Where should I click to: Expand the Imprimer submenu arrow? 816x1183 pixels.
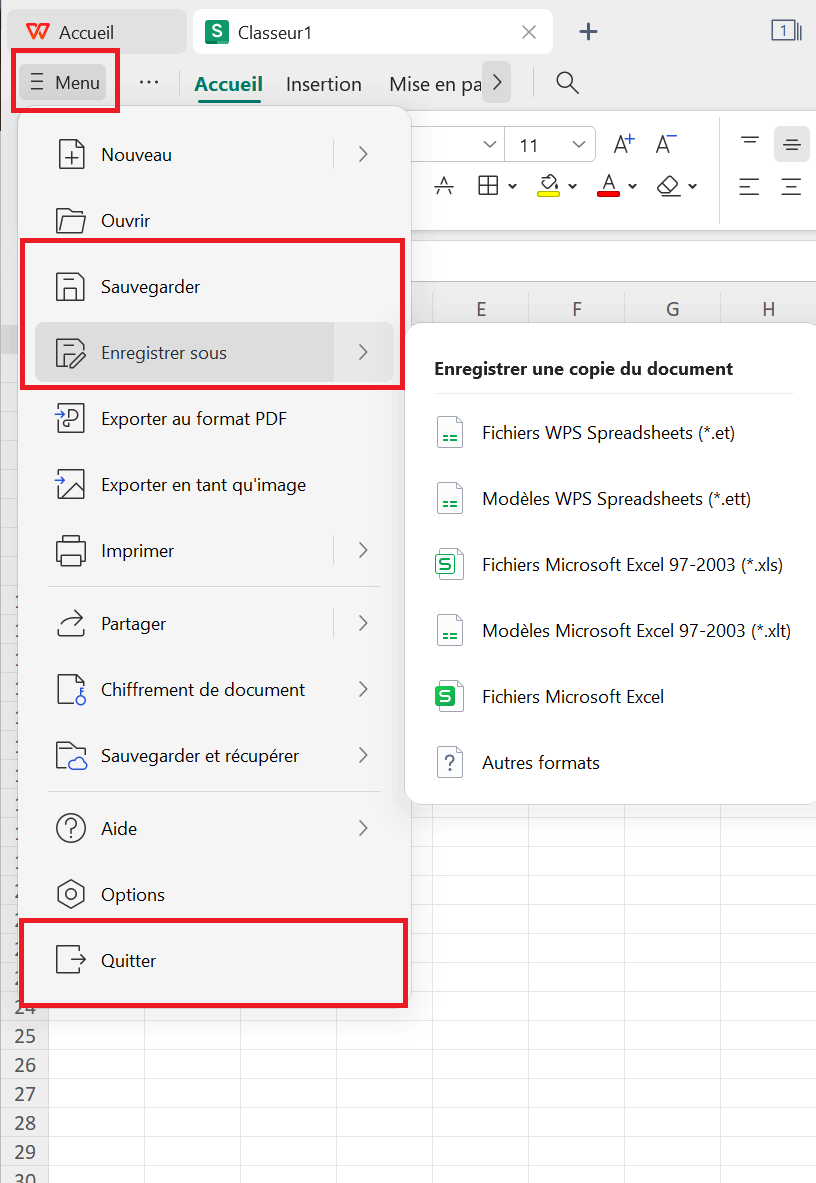click(364, 551)
